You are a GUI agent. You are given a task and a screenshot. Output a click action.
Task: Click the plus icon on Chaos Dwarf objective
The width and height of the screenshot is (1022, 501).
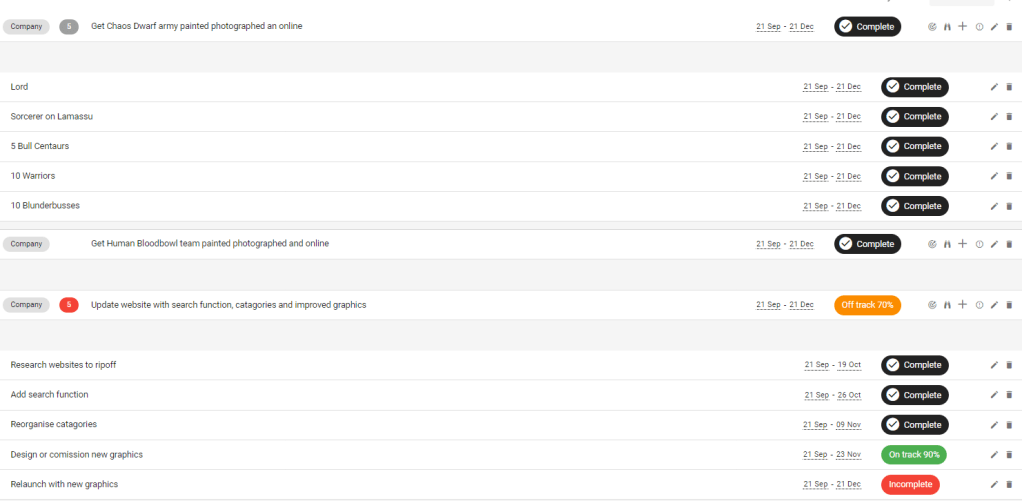pos(962,27)
